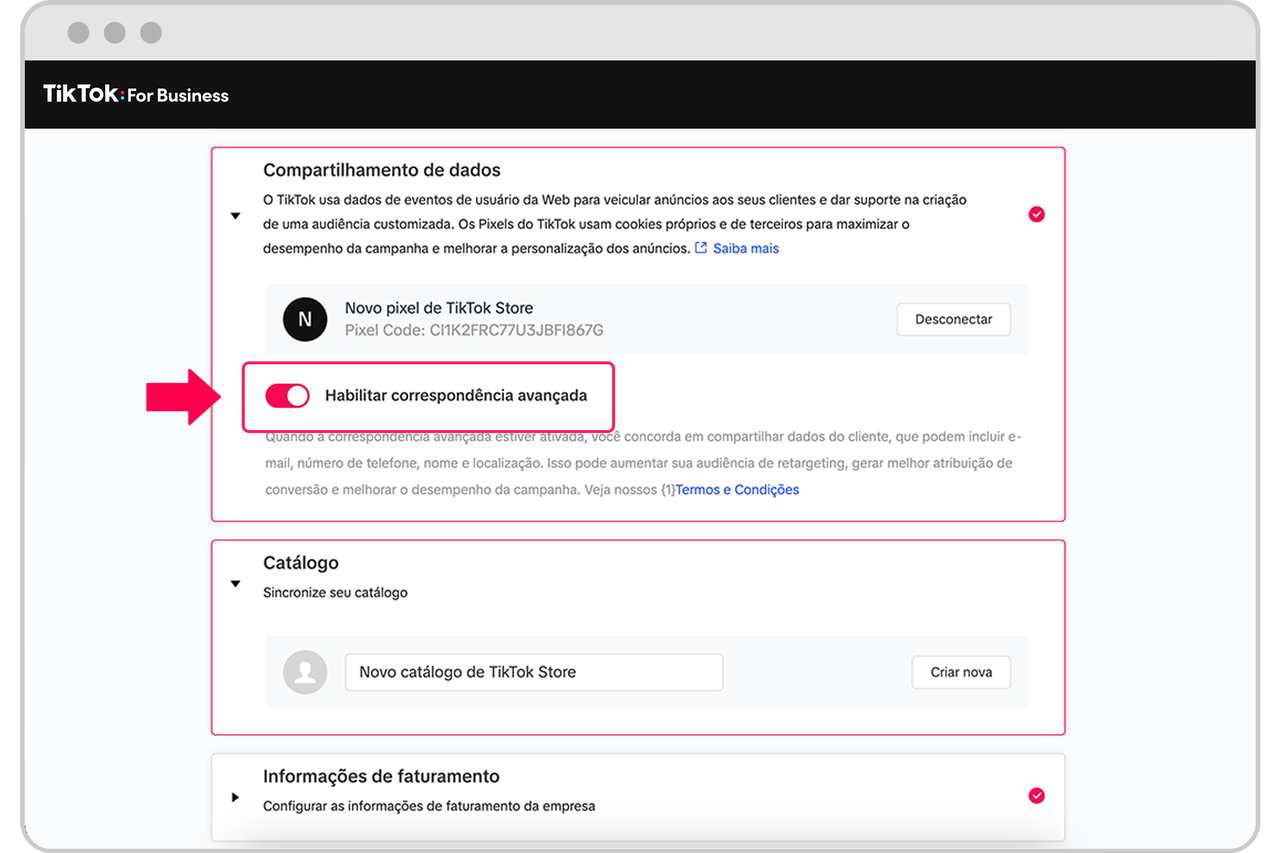The image size is (1280, 853).
Task: Click the window maximize dot
Action: (151, 33)
